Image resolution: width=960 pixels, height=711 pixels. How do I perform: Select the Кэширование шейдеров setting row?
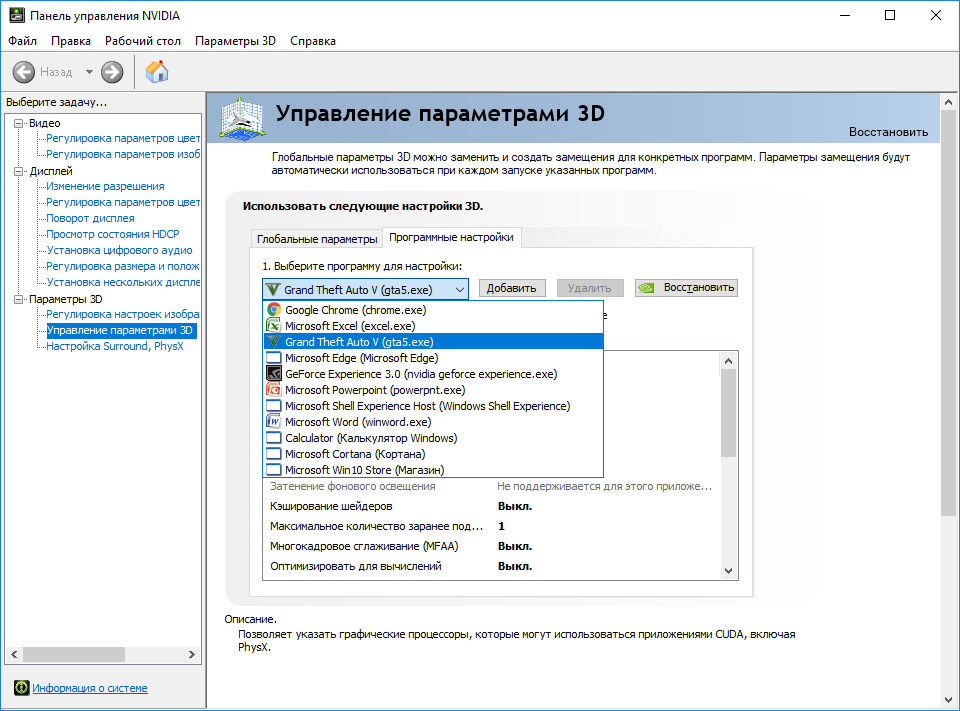click(492, 506)
